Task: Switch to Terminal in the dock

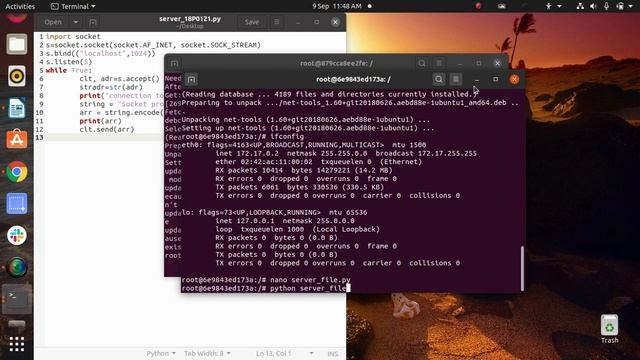Action: 17,299
